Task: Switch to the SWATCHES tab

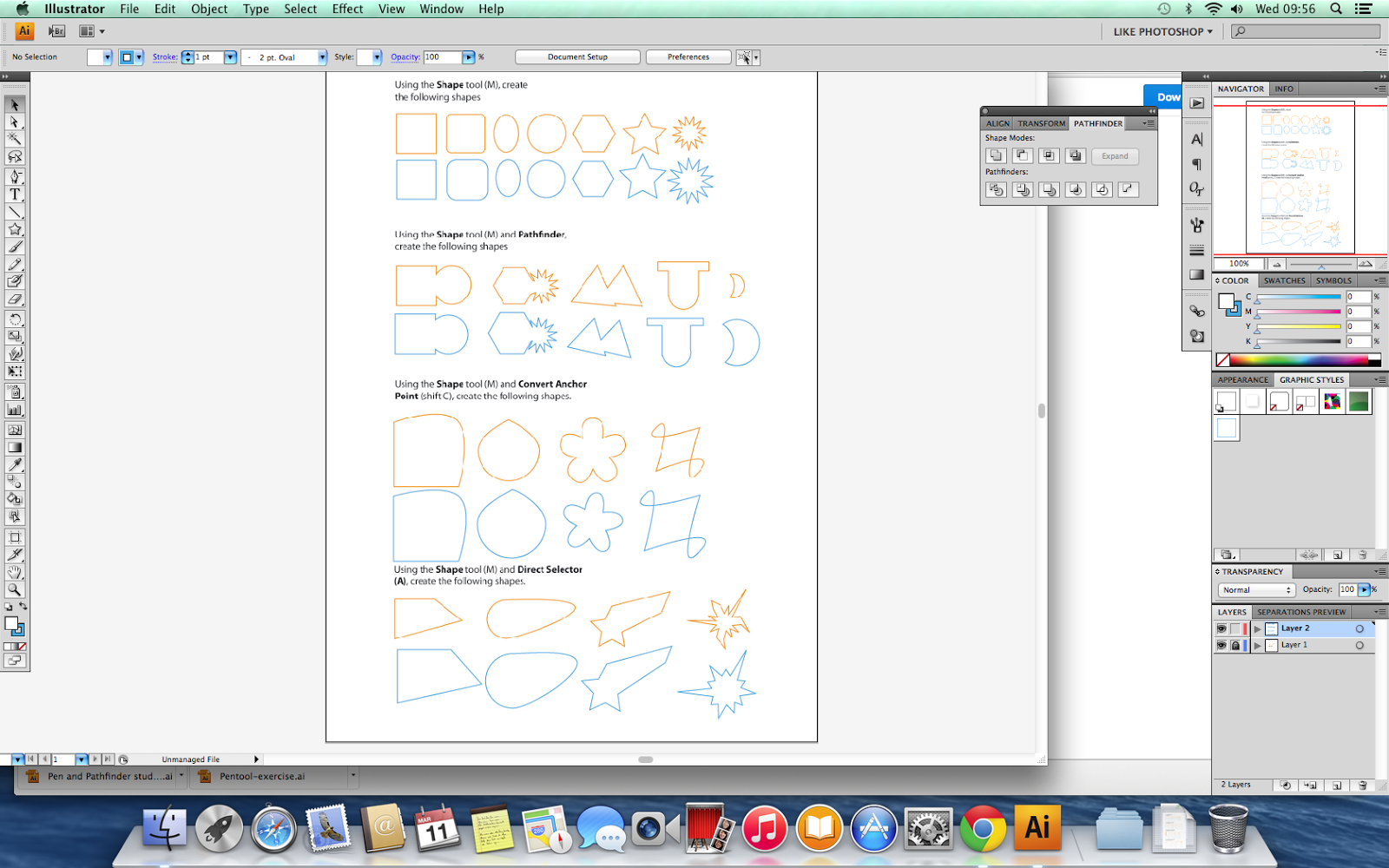Action: point(1284,279)
